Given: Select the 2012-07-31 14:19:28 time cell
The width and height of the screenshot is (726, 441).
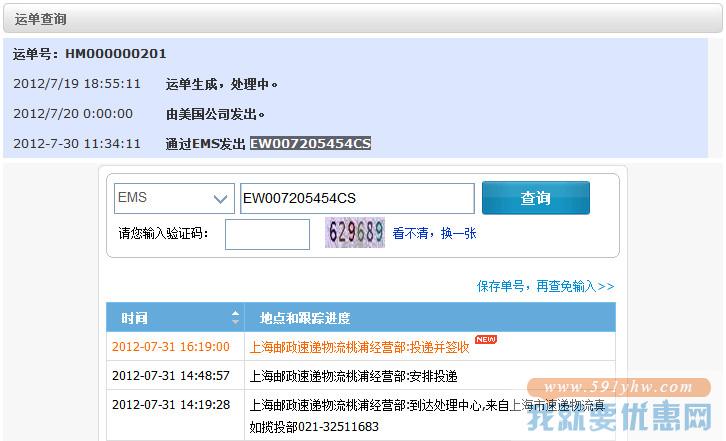Looking at the screenshot, I should [171, 405].
